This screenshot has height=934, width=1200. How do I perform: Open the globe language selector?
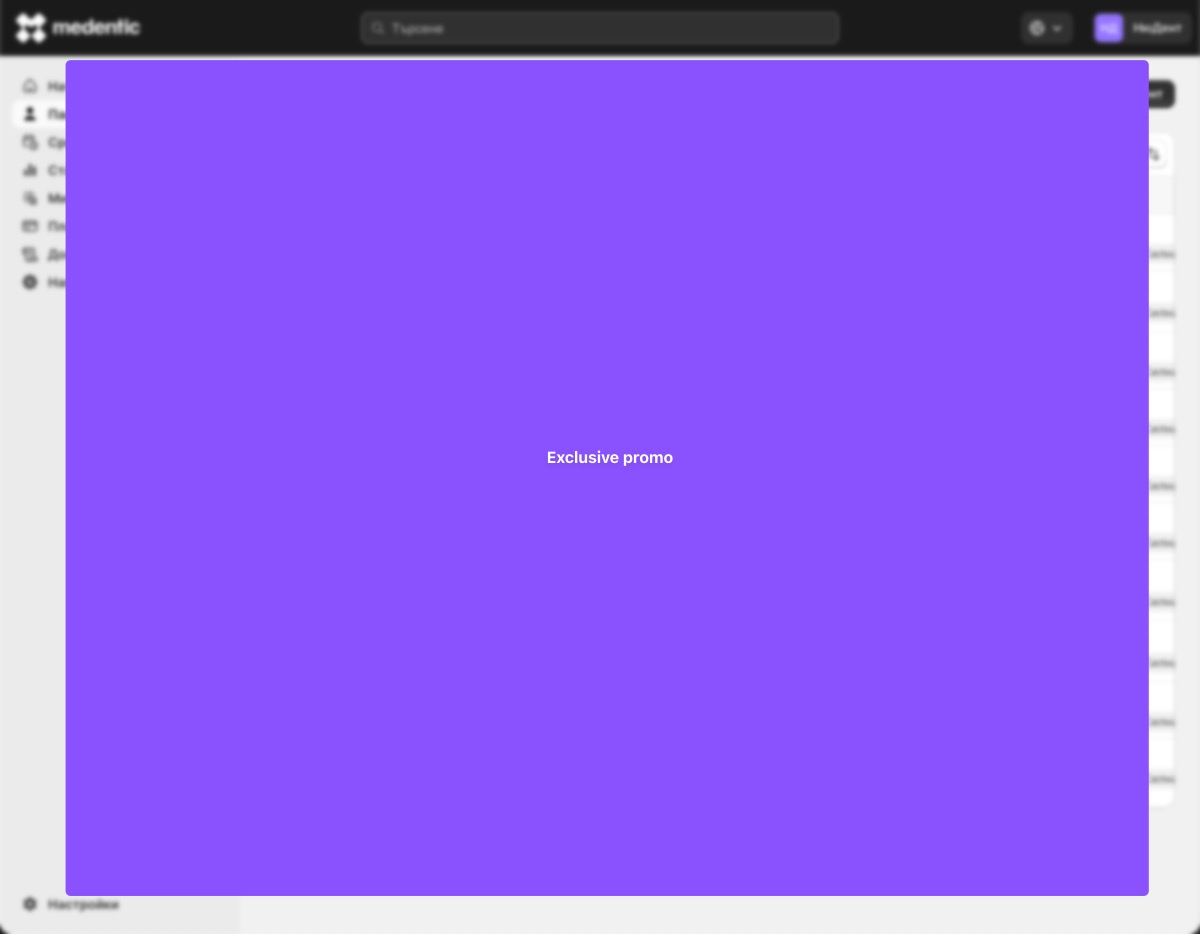[1037, 28]
